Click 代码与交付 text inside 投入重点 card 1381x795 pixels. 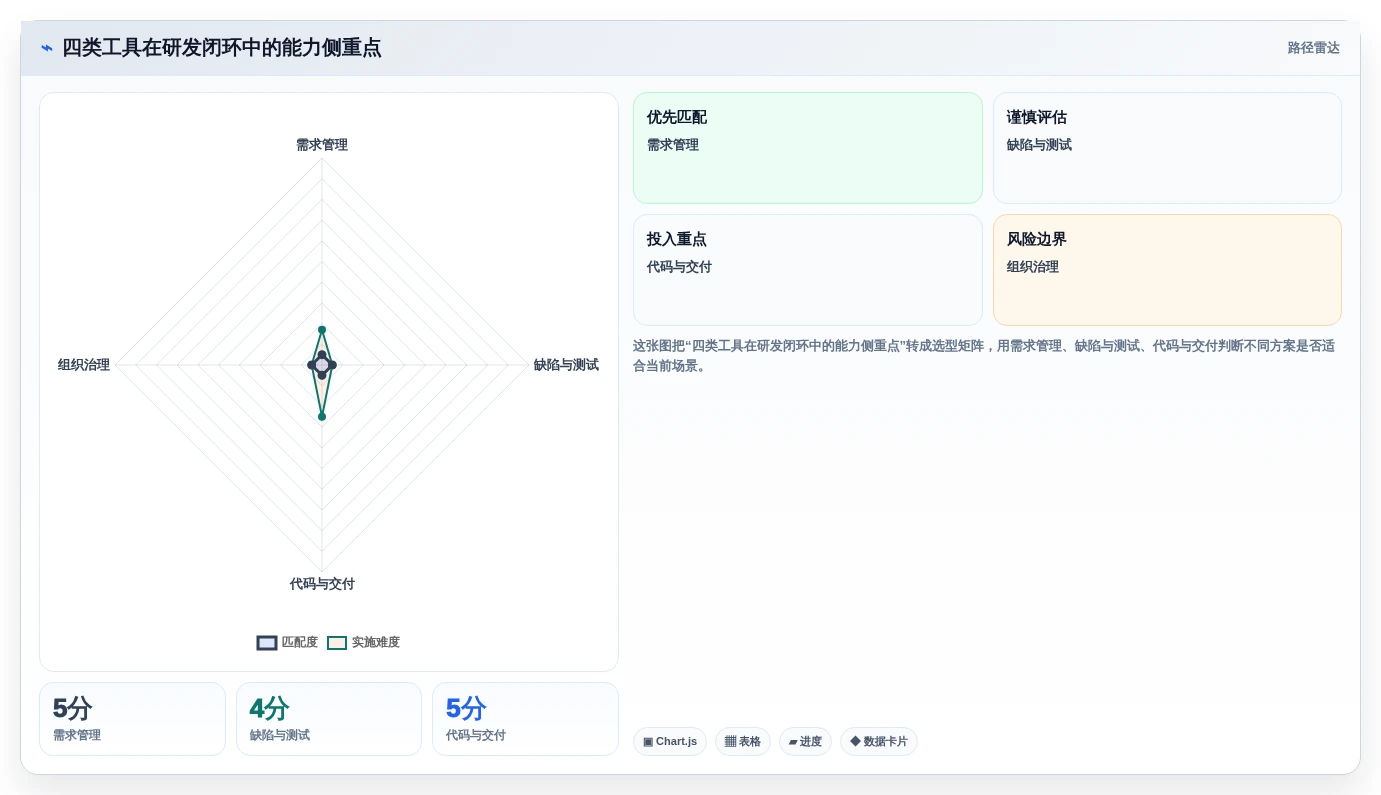(x=679, y=267)
